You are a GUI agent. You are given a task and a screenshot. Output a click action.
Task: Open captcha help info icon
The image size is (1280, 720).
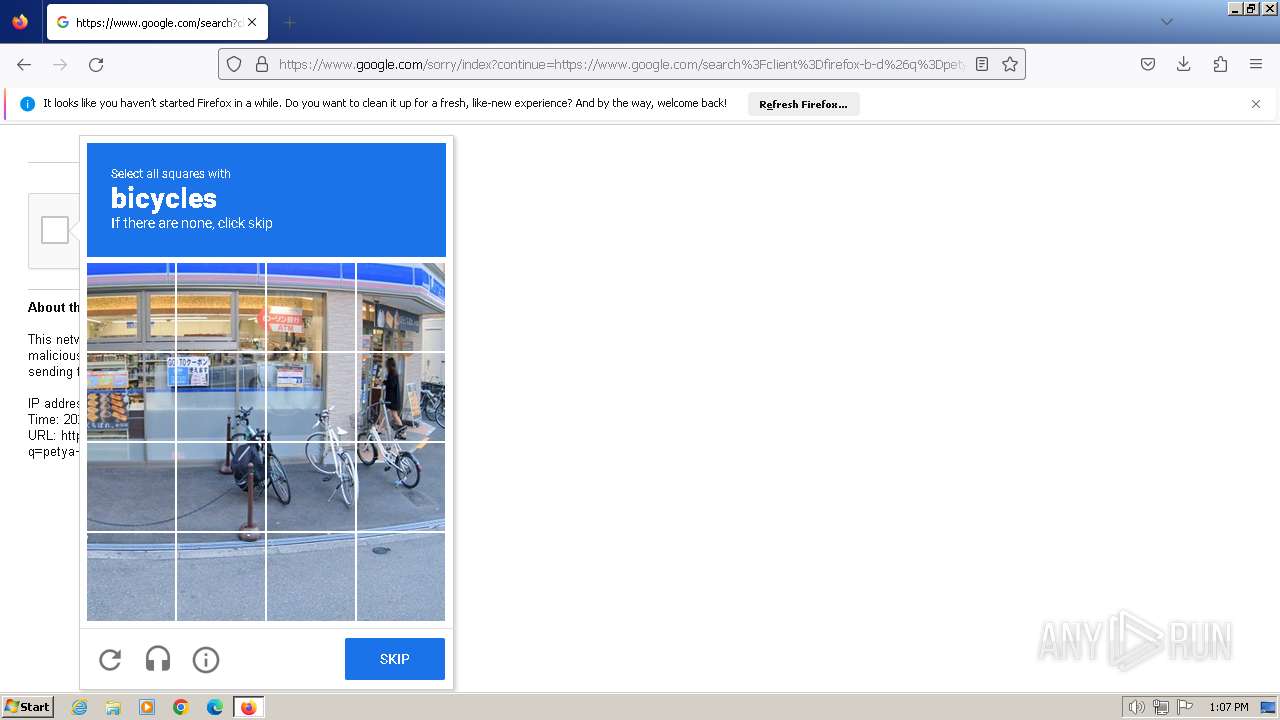pyautogui.click(x=206, y=659)
